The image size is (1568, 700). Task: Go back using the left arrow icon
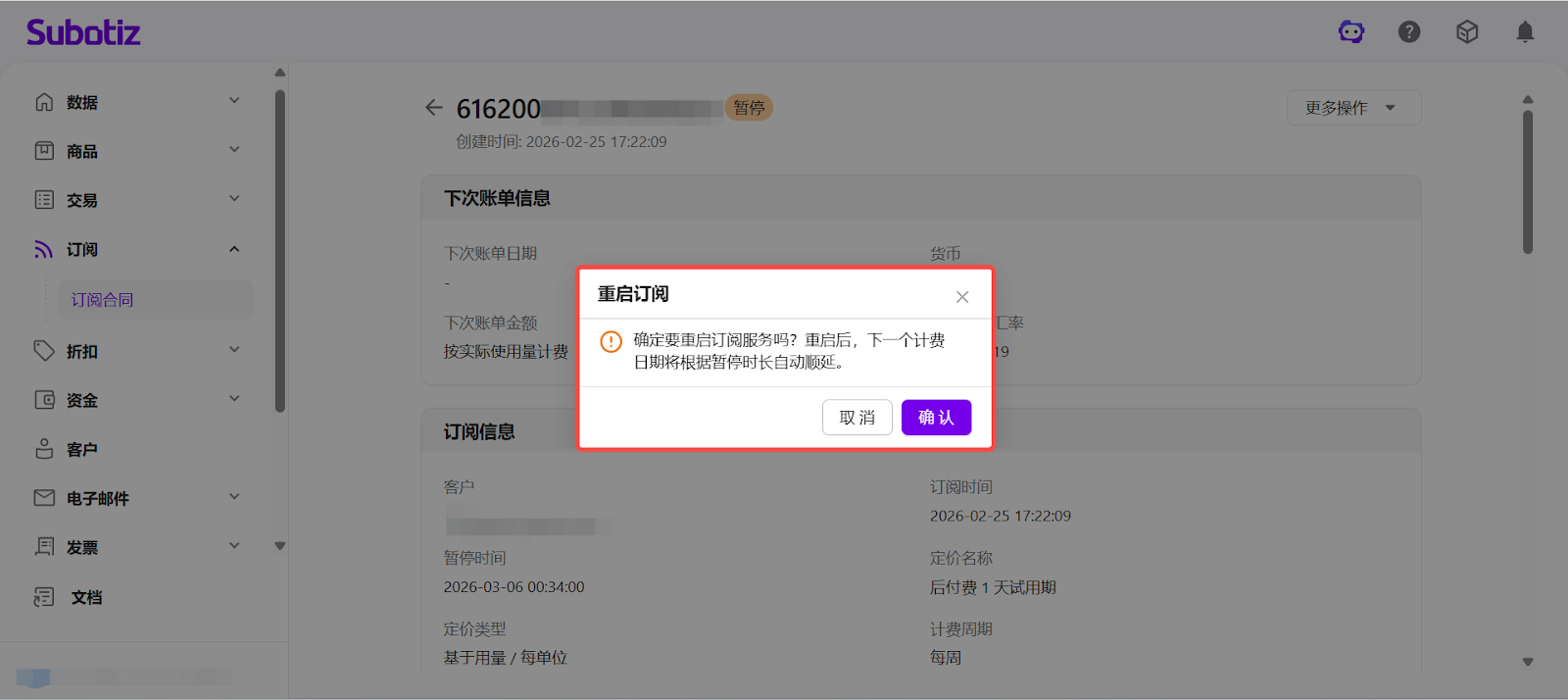point(434,108)
